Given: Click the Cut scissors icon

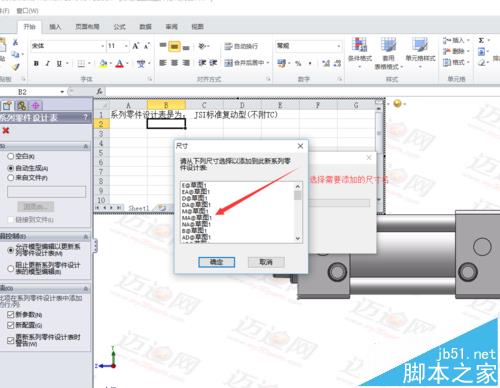Looking at the screenshot, I should pos(15,42).
